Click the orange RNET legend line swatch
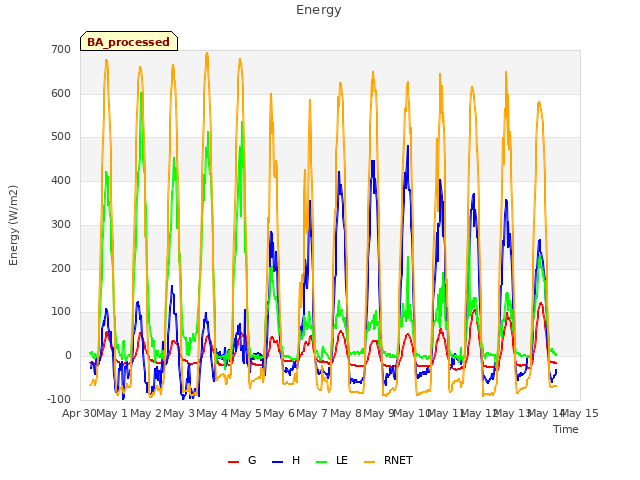Image resolution: width=640 pixels, height=480 pixels. pos(369,462)
